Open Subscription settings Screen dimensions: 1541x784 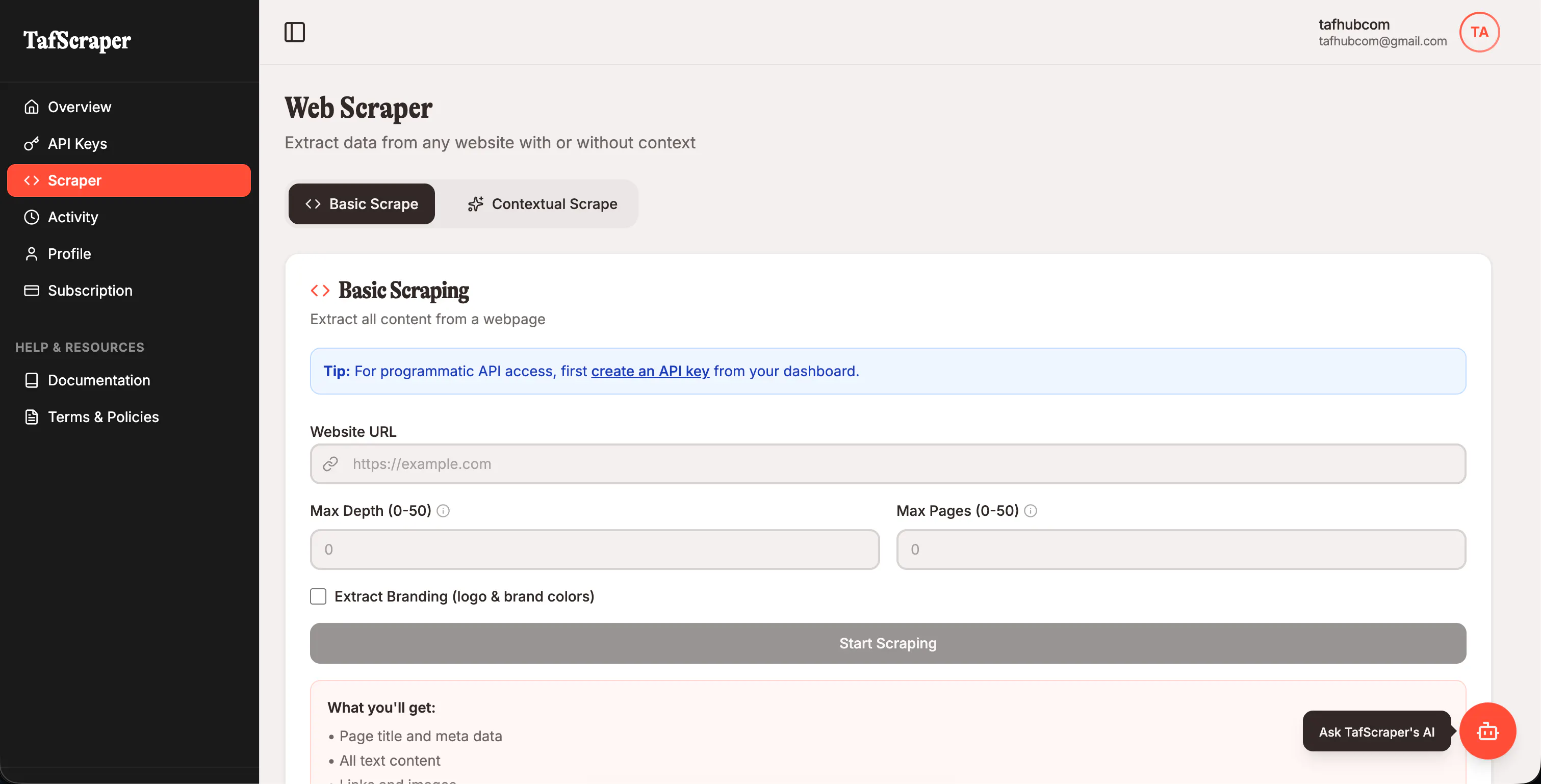(129, 291)
